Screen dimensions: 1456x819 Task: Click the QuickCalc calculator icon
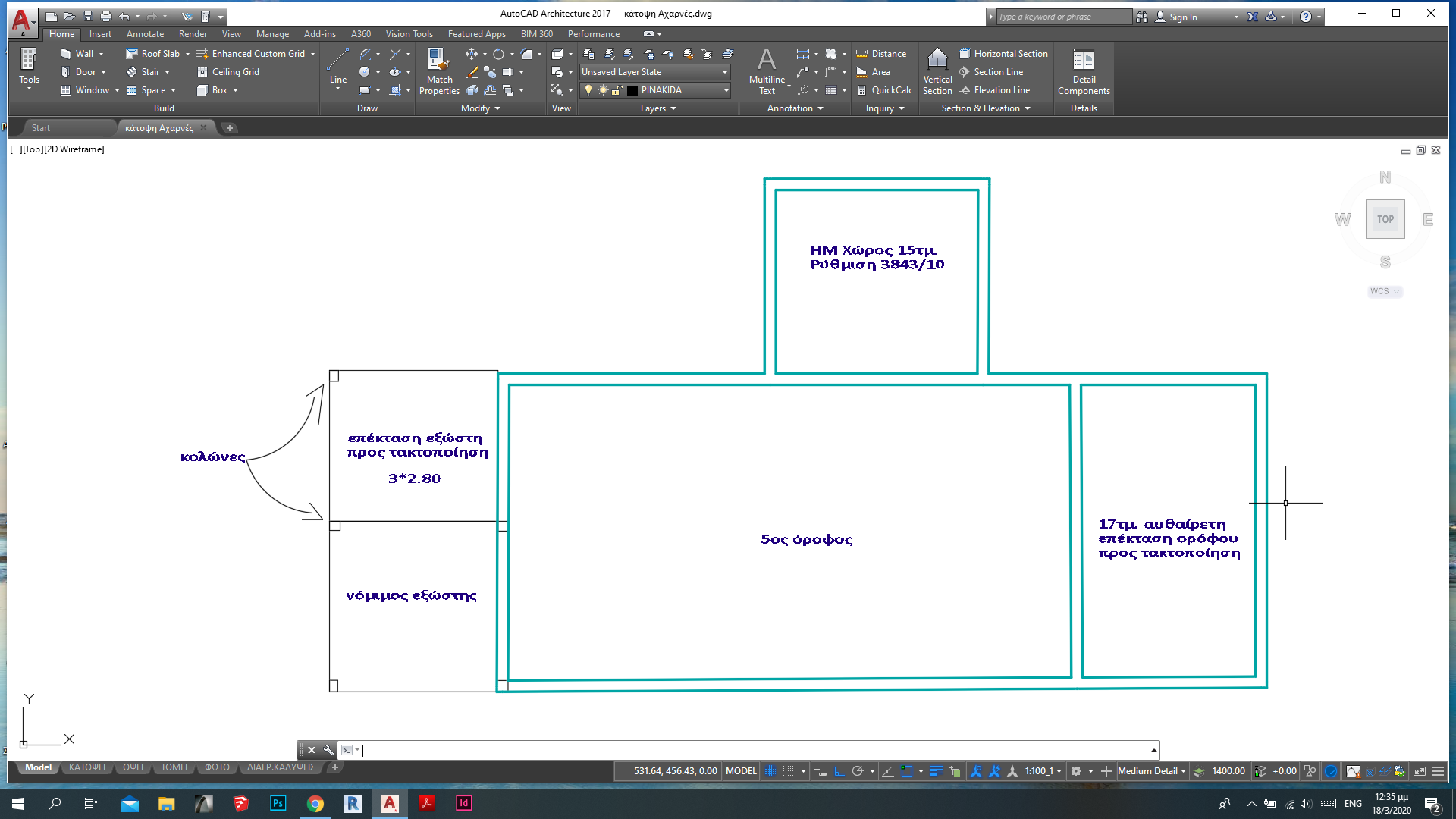pos(862,90)
